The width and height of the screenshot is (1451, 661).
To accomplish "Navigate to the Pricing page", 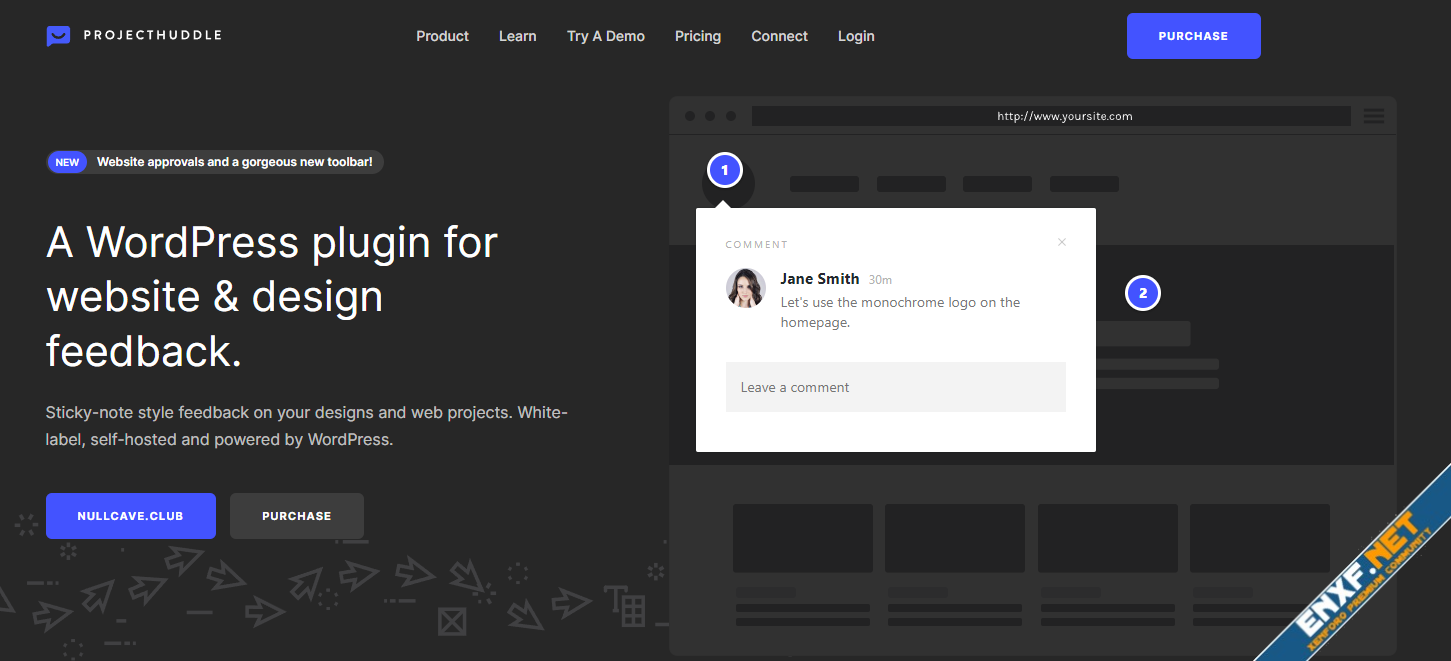I will coord(698,36).
